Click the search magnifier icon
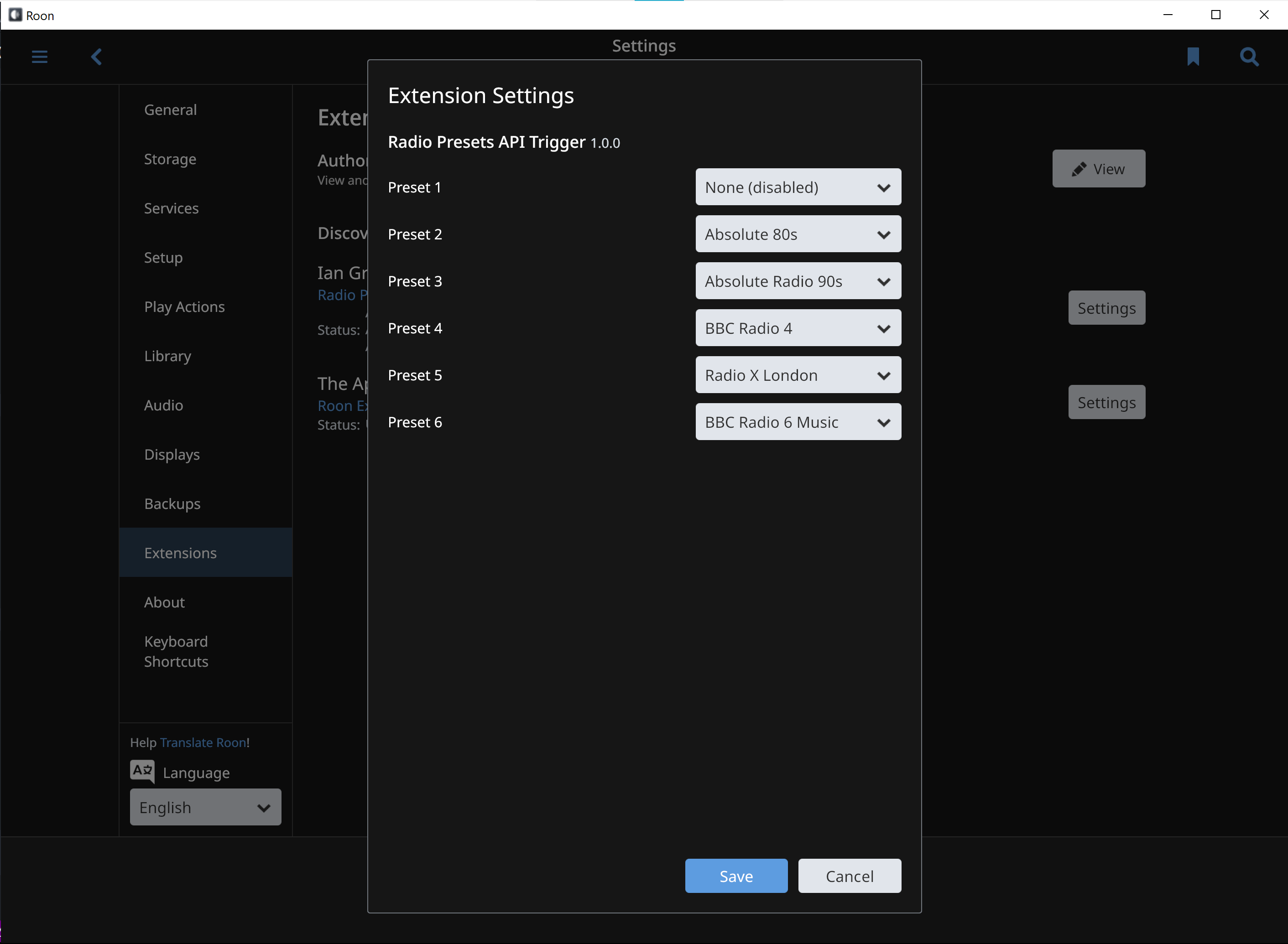The width and height of the screenshot is (1288, 944). coord(1249,57)
